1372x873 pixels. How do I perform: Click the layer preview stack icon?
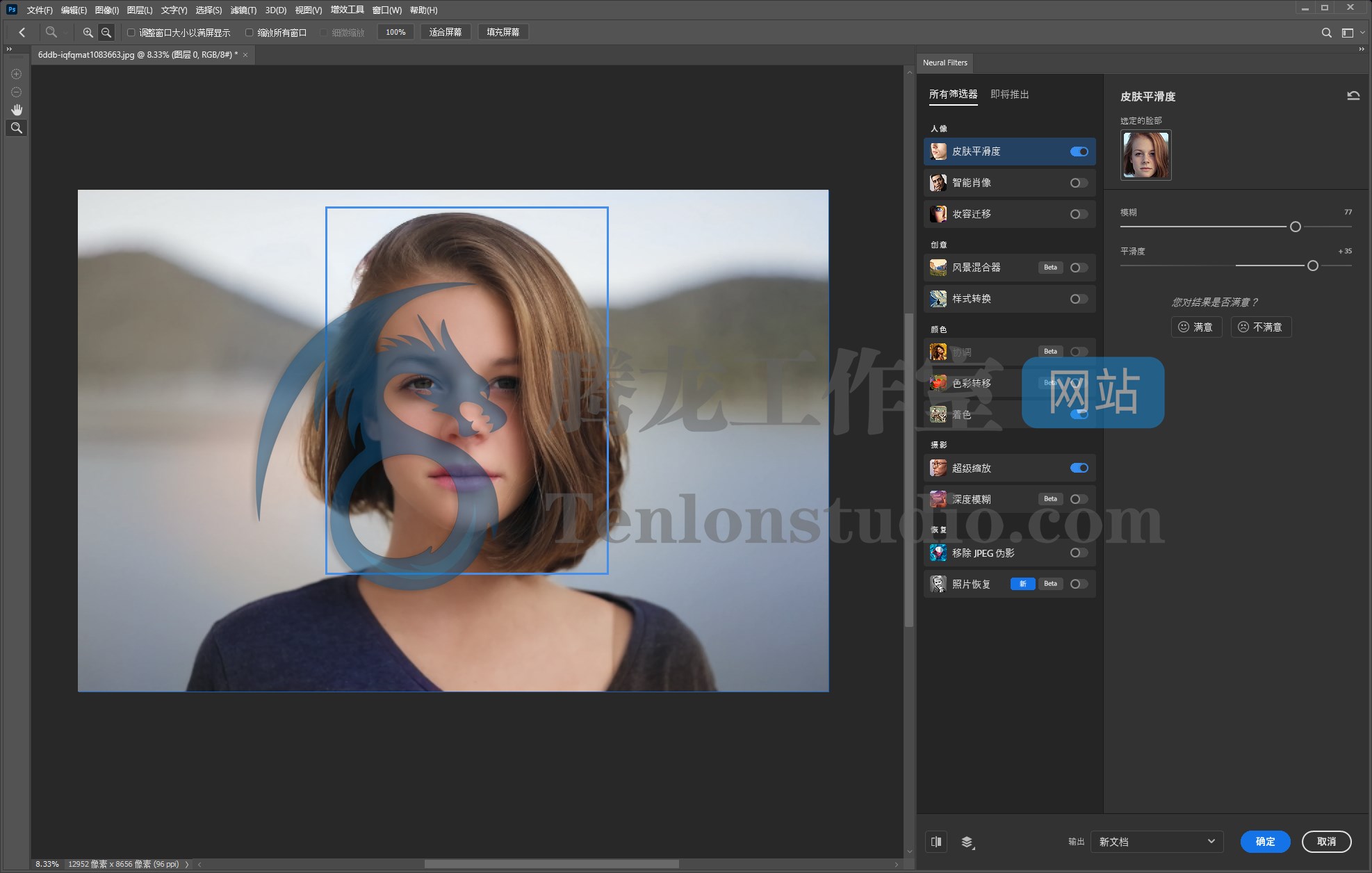[x=967, y=842]
